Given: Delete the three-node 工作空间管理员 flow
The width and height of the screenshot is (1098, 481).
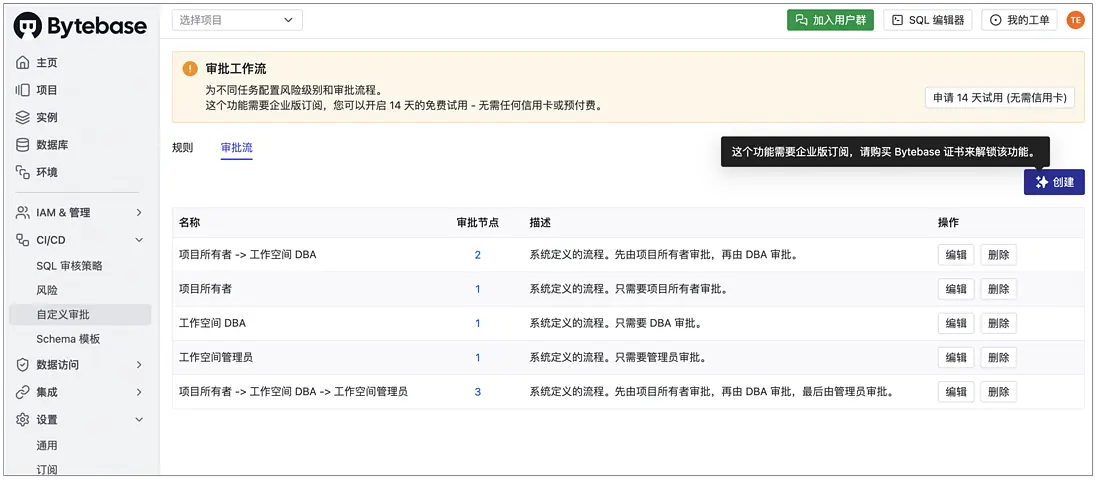Looking at the screenshot, I should click(x=999, y=392).
